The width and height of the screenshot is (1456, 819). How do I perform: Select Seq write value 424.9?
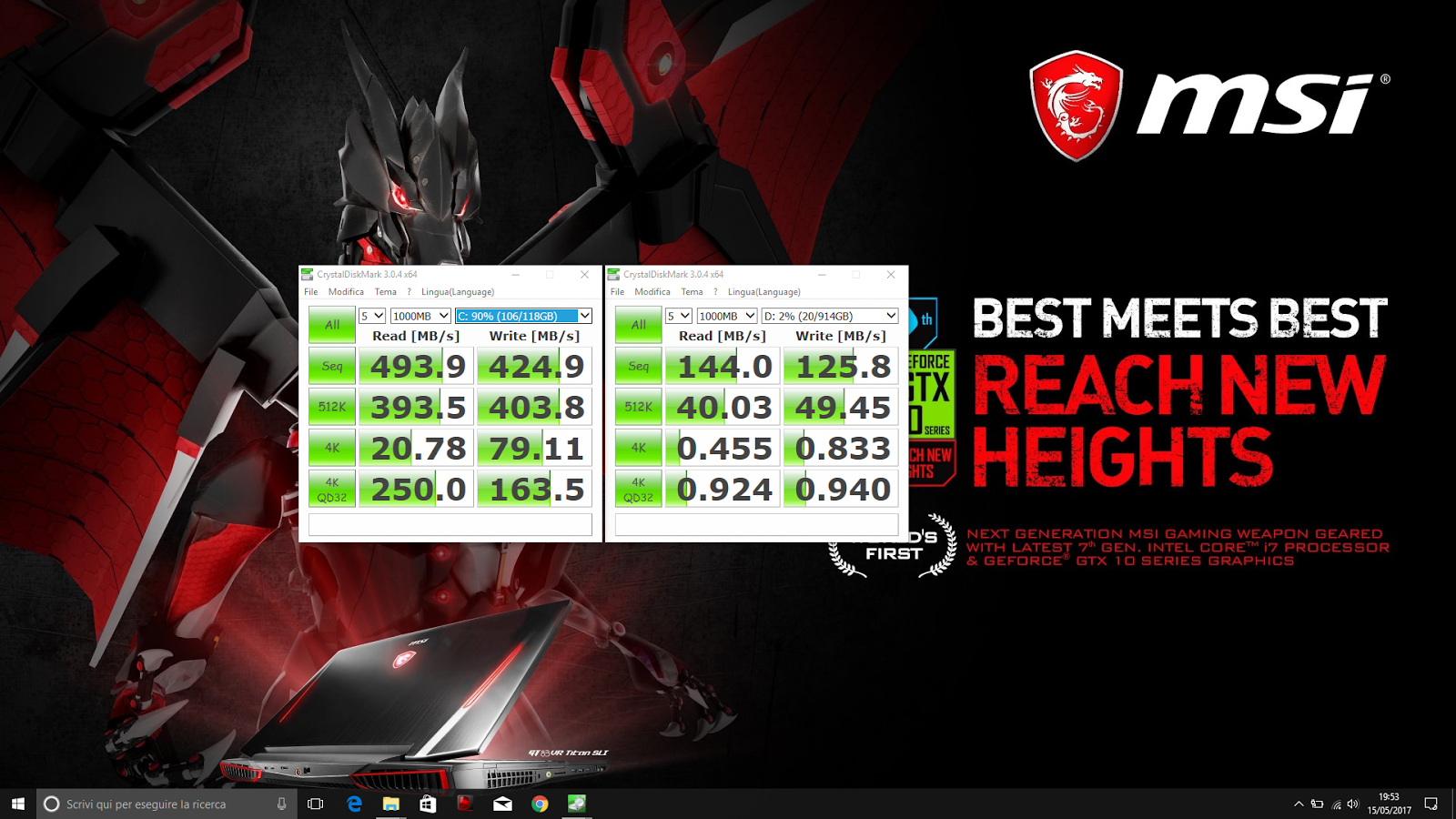[535, 366]
